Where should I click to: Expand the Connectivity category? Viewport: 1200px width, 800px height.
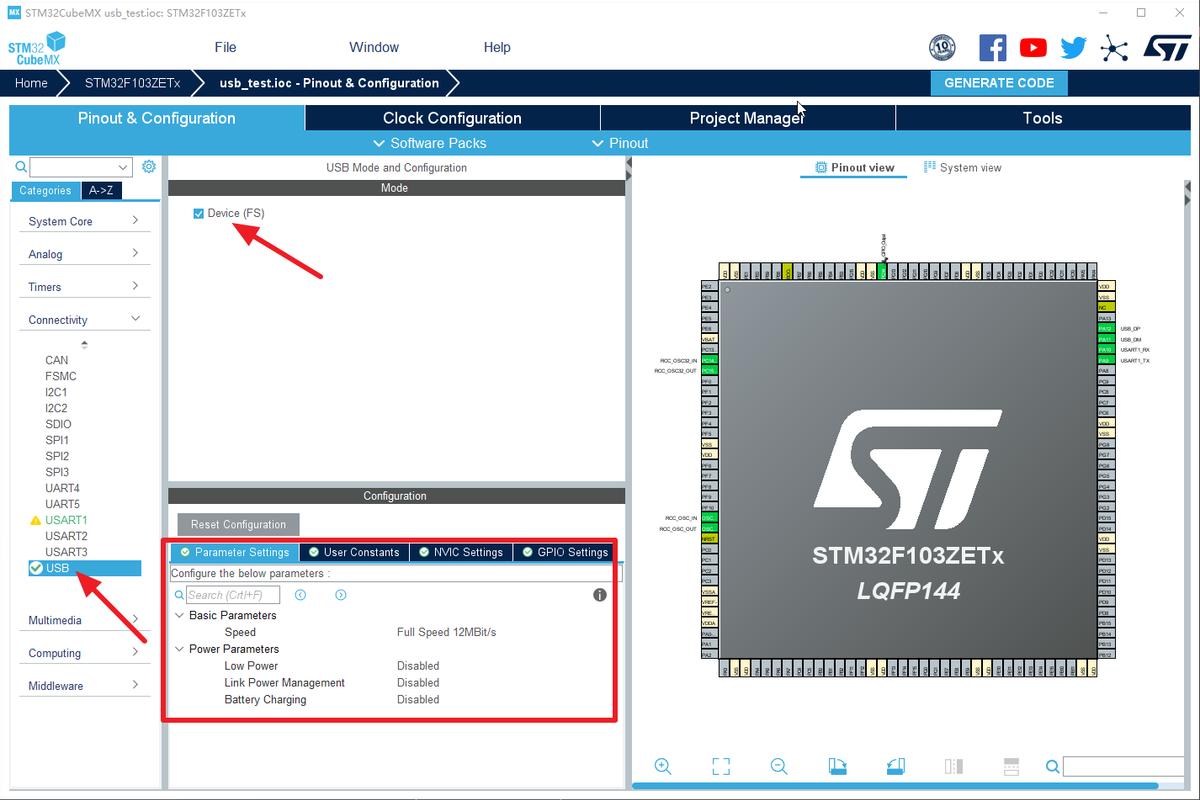pyautogui.click(x=84, y=318)
